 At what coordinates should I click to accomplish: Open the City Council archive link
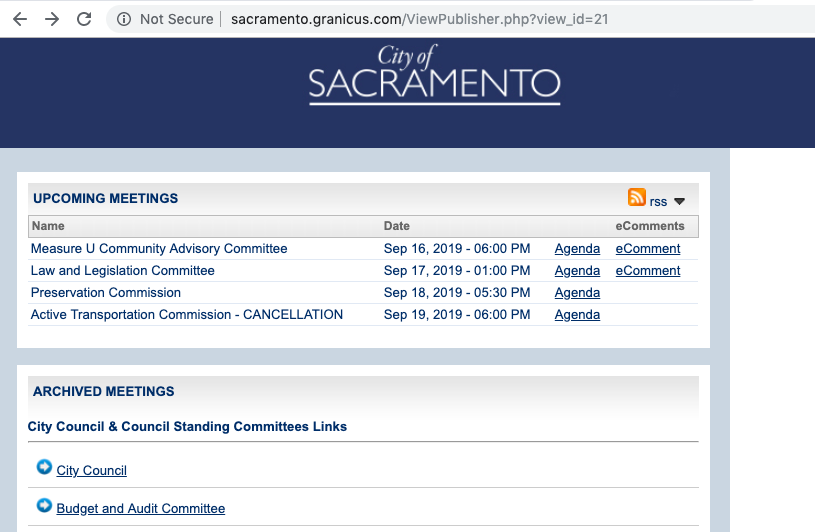point(92,471)
